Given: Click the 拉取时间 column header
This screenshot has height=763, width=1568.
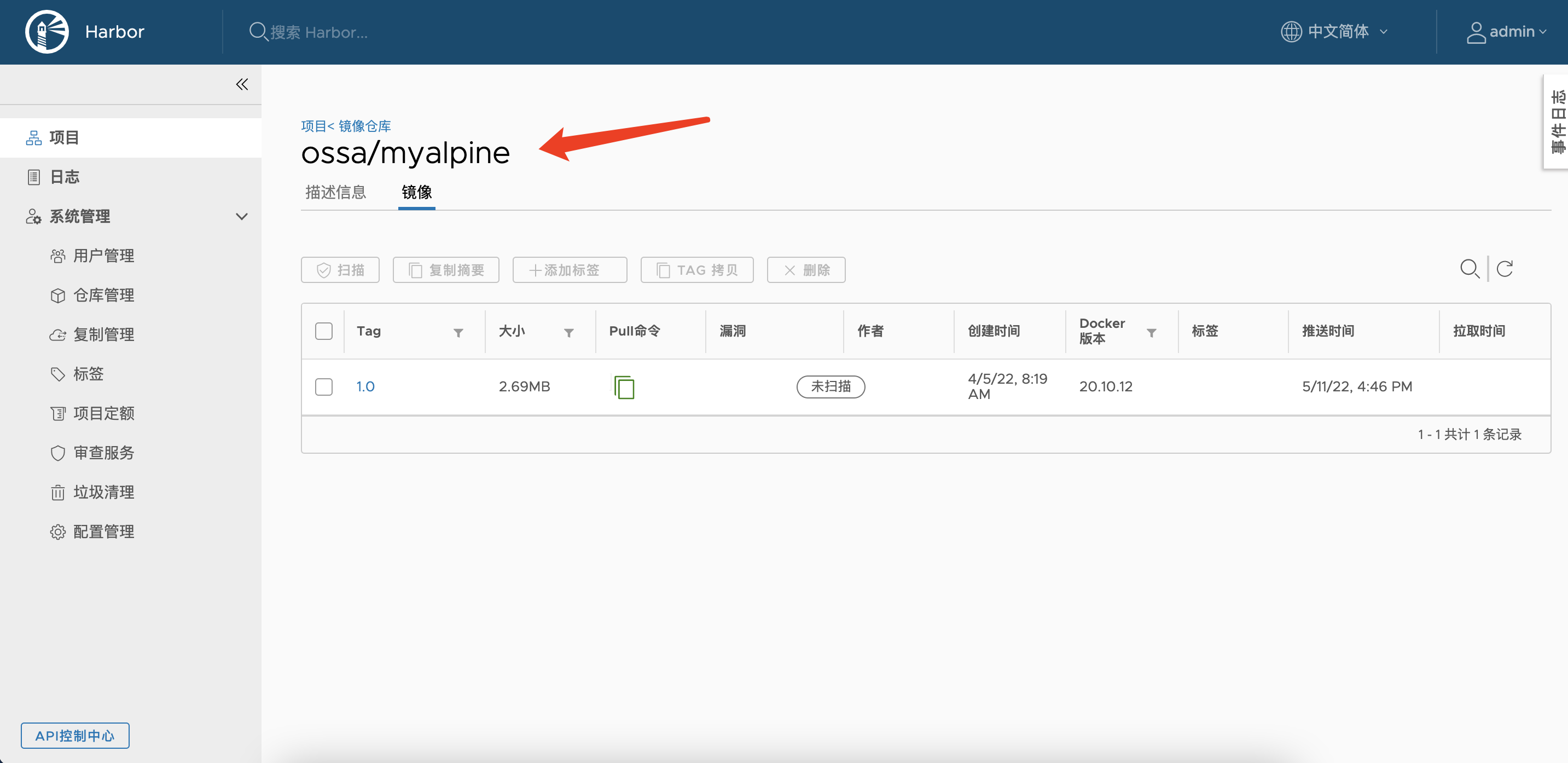Looking at the screenshot, I should click(x=1478, y=331).
